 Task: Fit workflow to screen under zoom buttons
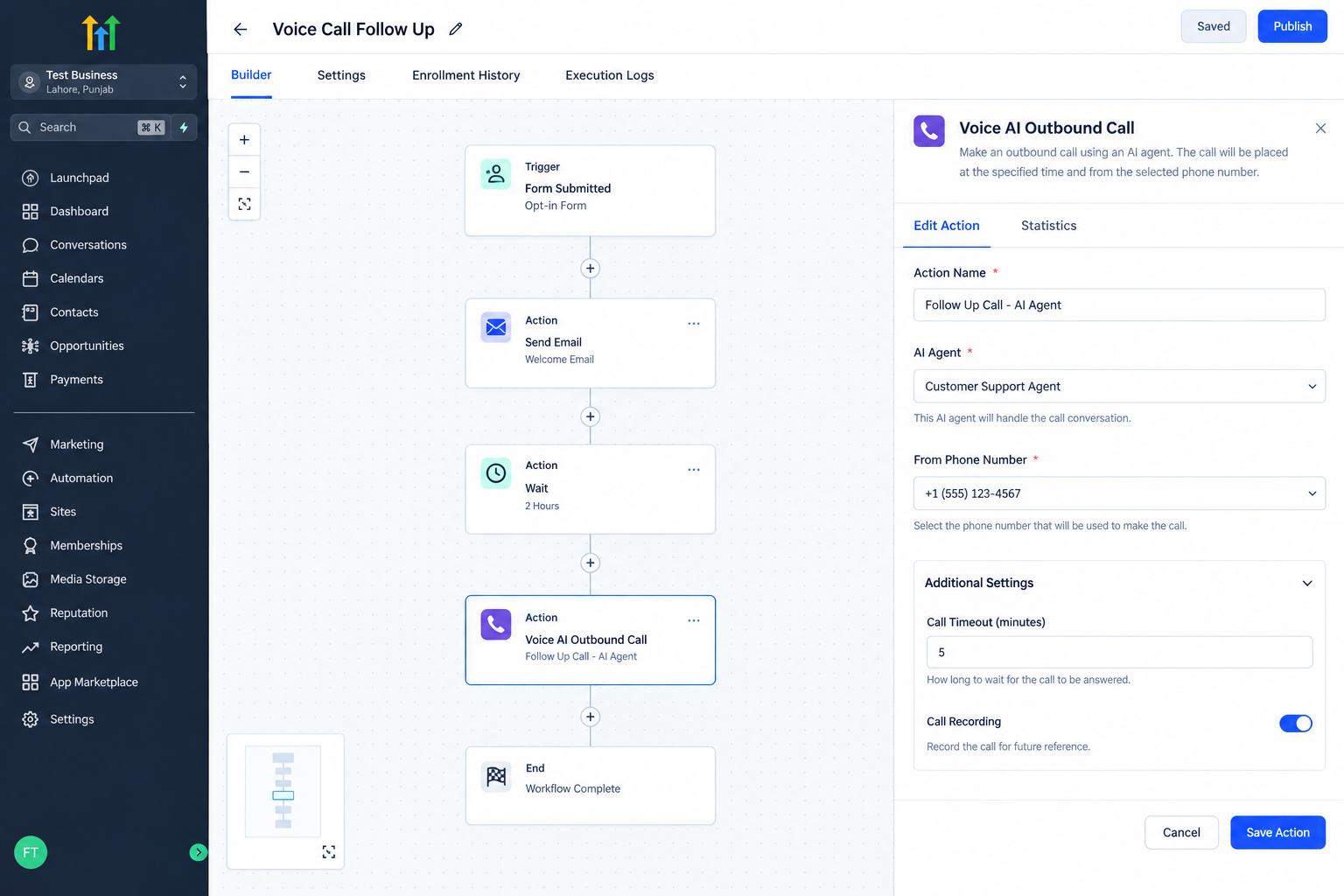coord(244,204)
